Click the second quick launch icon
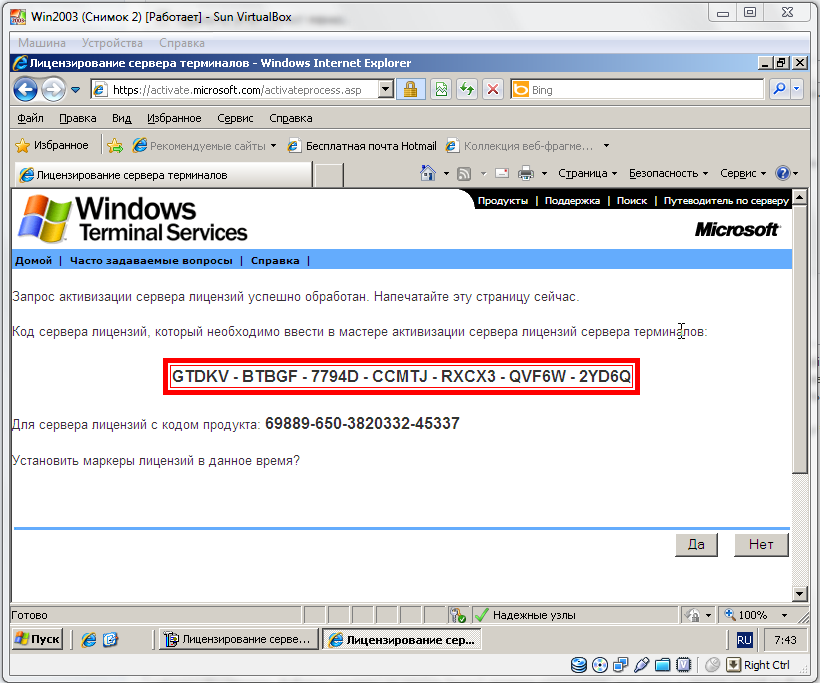The height and width of the screenshot is (683, 820). click(110, 639)
